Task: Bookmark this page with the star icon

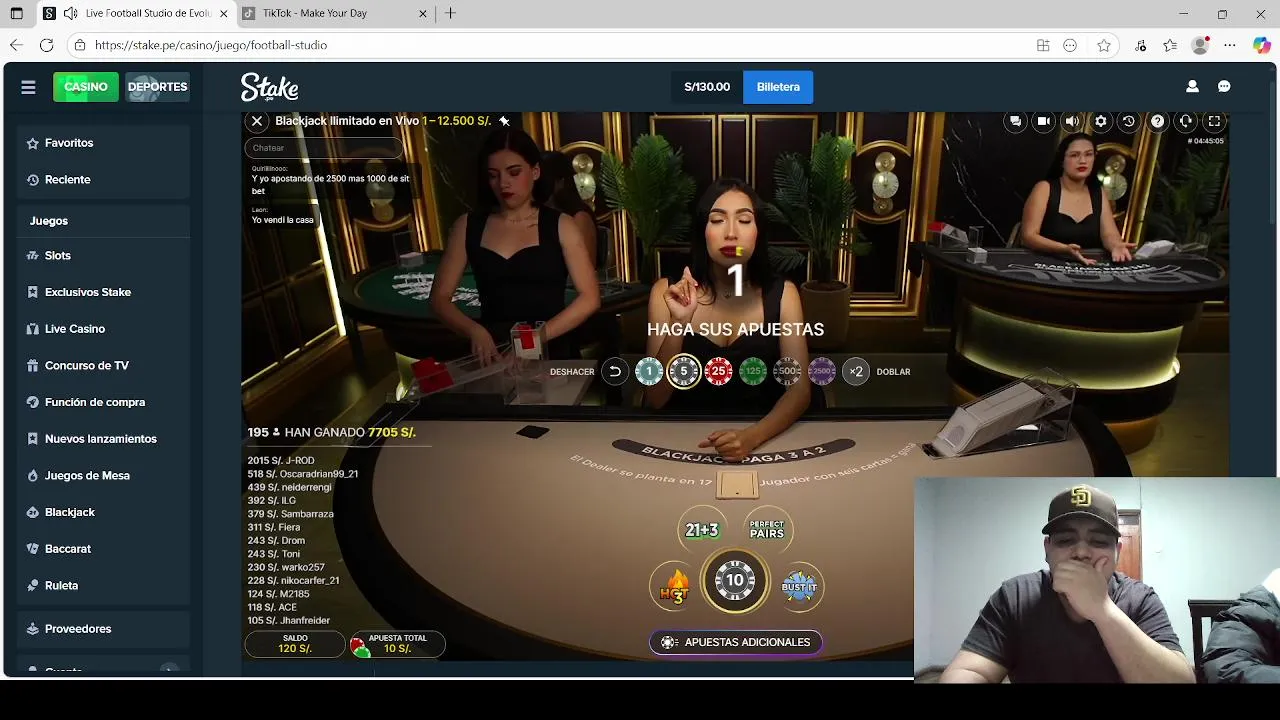Action: (x=1104, y=45)
